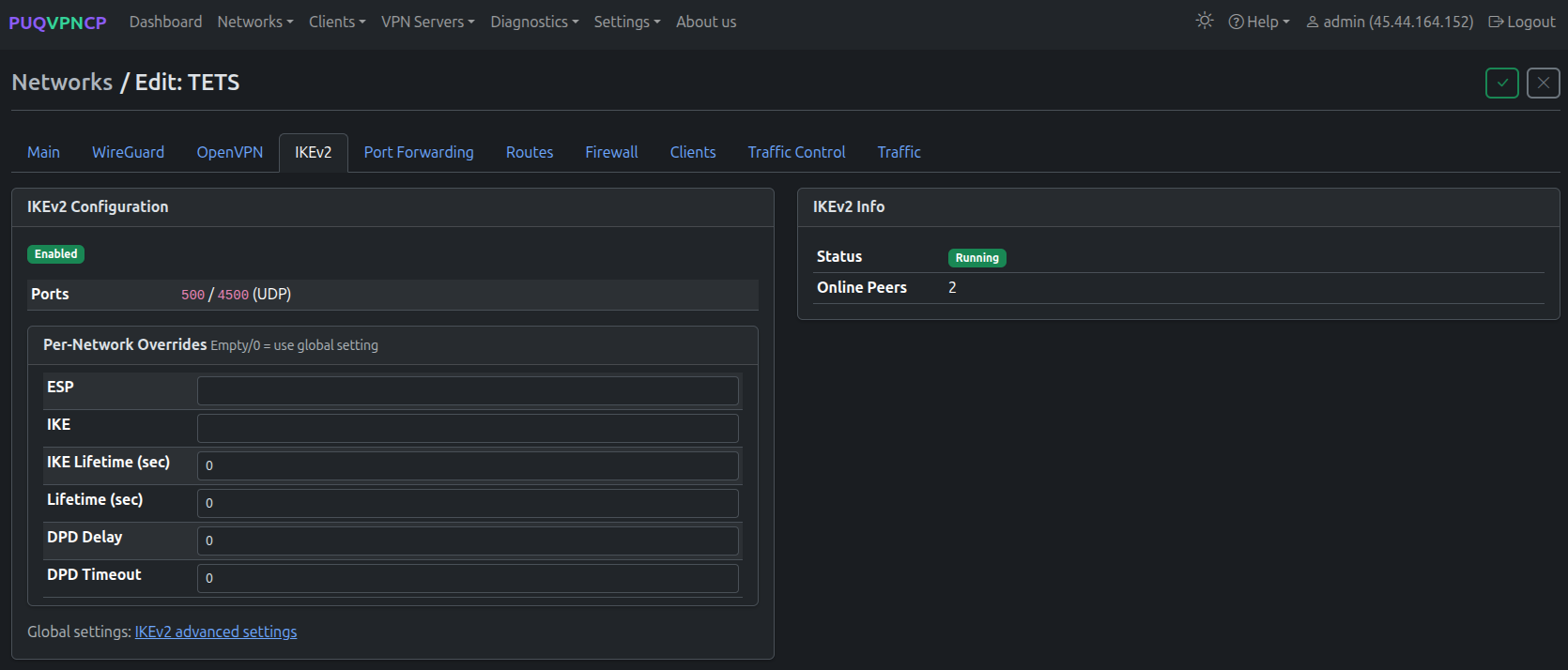This screenshot has height=670, width=1568.
Task: Click the Networks breadcrumb in the page title
Action: click(62, 83)
